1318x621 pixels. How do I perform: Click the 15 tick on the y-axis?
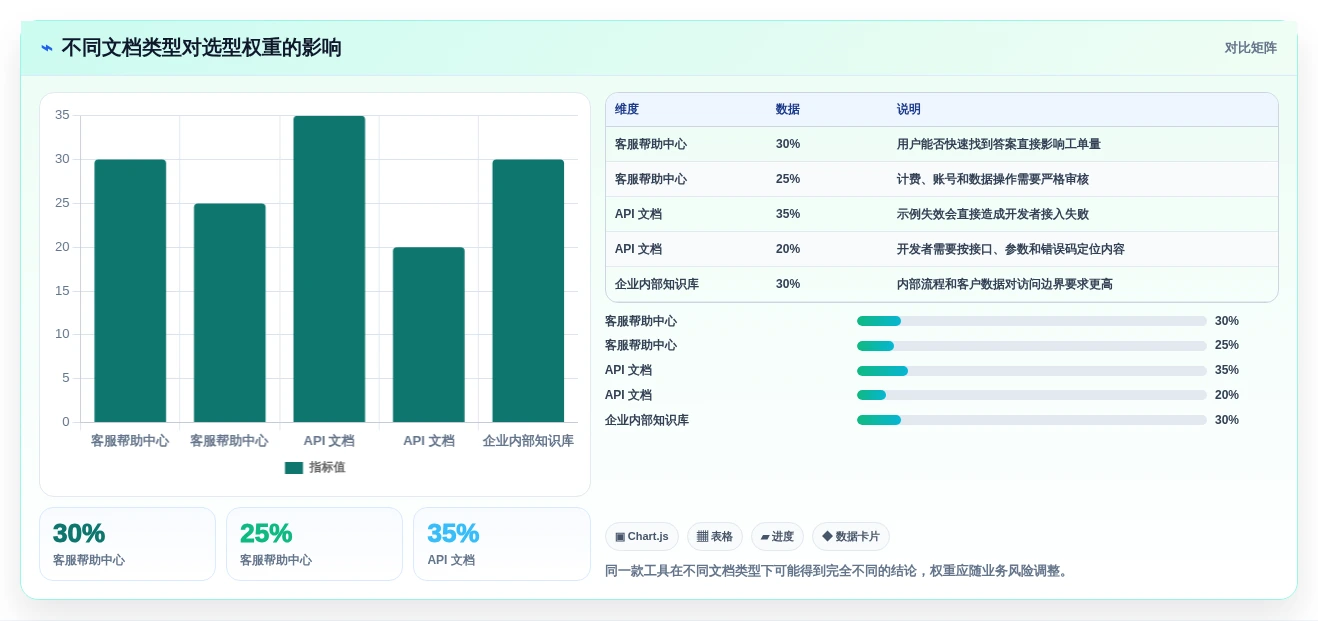coord(62,291)
